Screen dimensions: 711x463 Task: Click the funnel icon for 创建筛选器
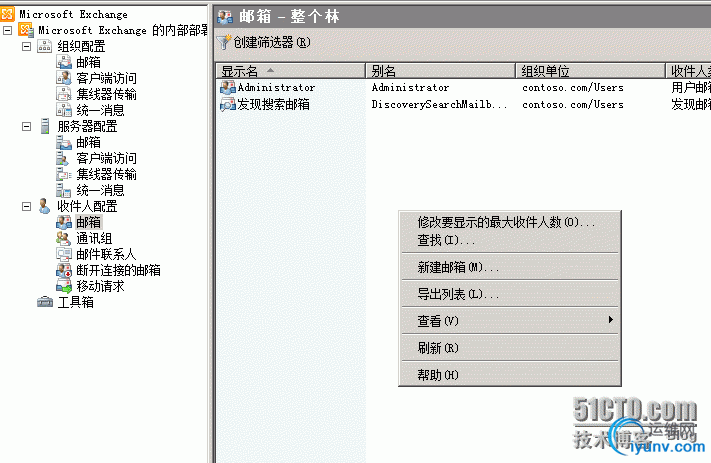(224, 42)
